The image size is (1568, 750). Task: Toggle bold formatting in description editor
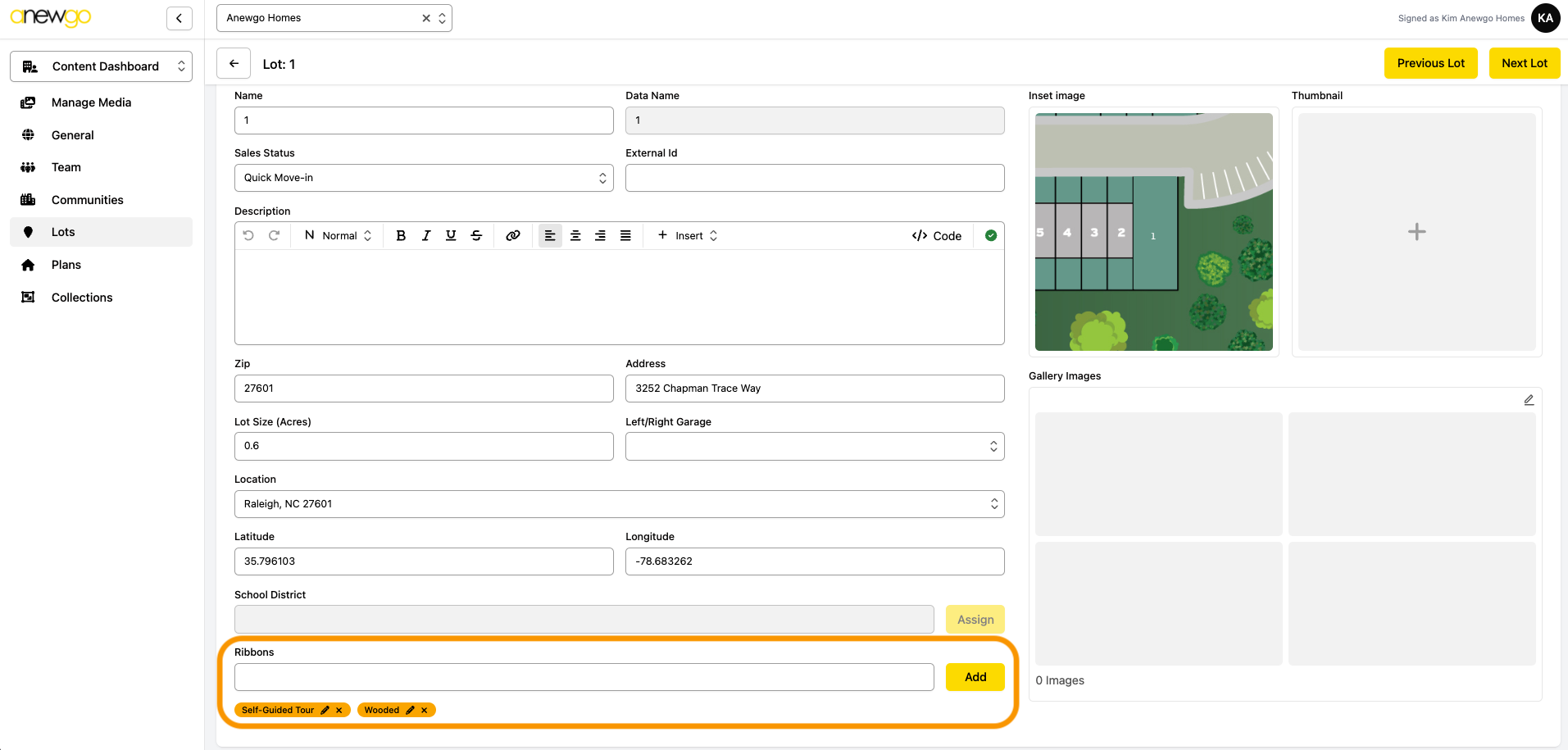tap(401, 236)
